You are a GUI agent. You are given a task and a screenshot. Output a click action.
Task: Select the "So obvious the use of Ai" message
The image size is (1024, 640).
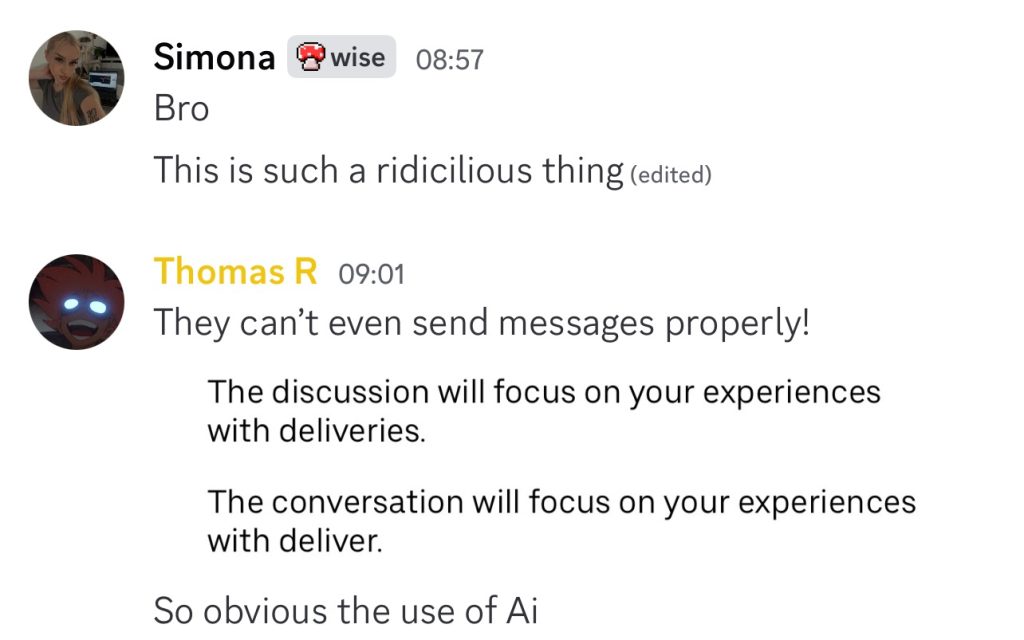[345, 610]
